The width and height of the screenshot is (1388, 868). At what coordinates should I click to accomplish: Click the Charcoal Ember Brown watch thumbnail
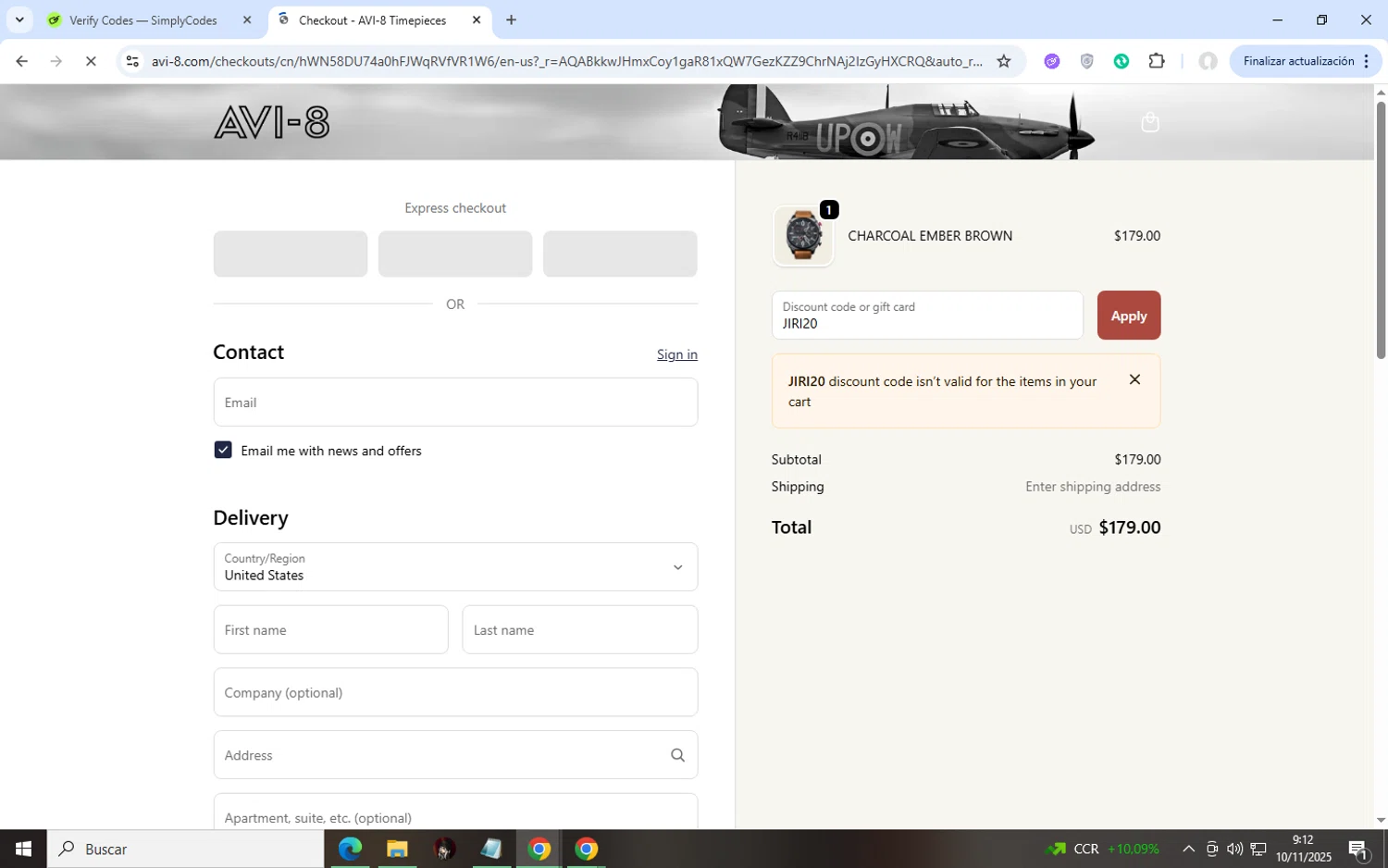pyautogui.click(x=802, y=236)
